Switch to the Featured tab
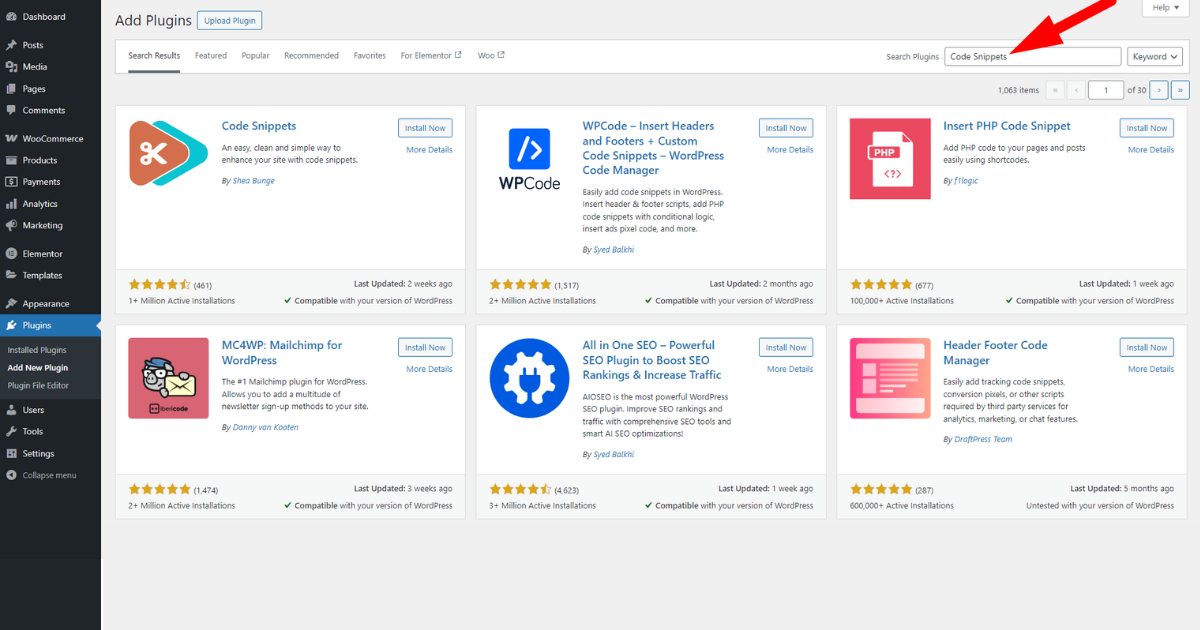1200x630 pixels. coord(211,56)
